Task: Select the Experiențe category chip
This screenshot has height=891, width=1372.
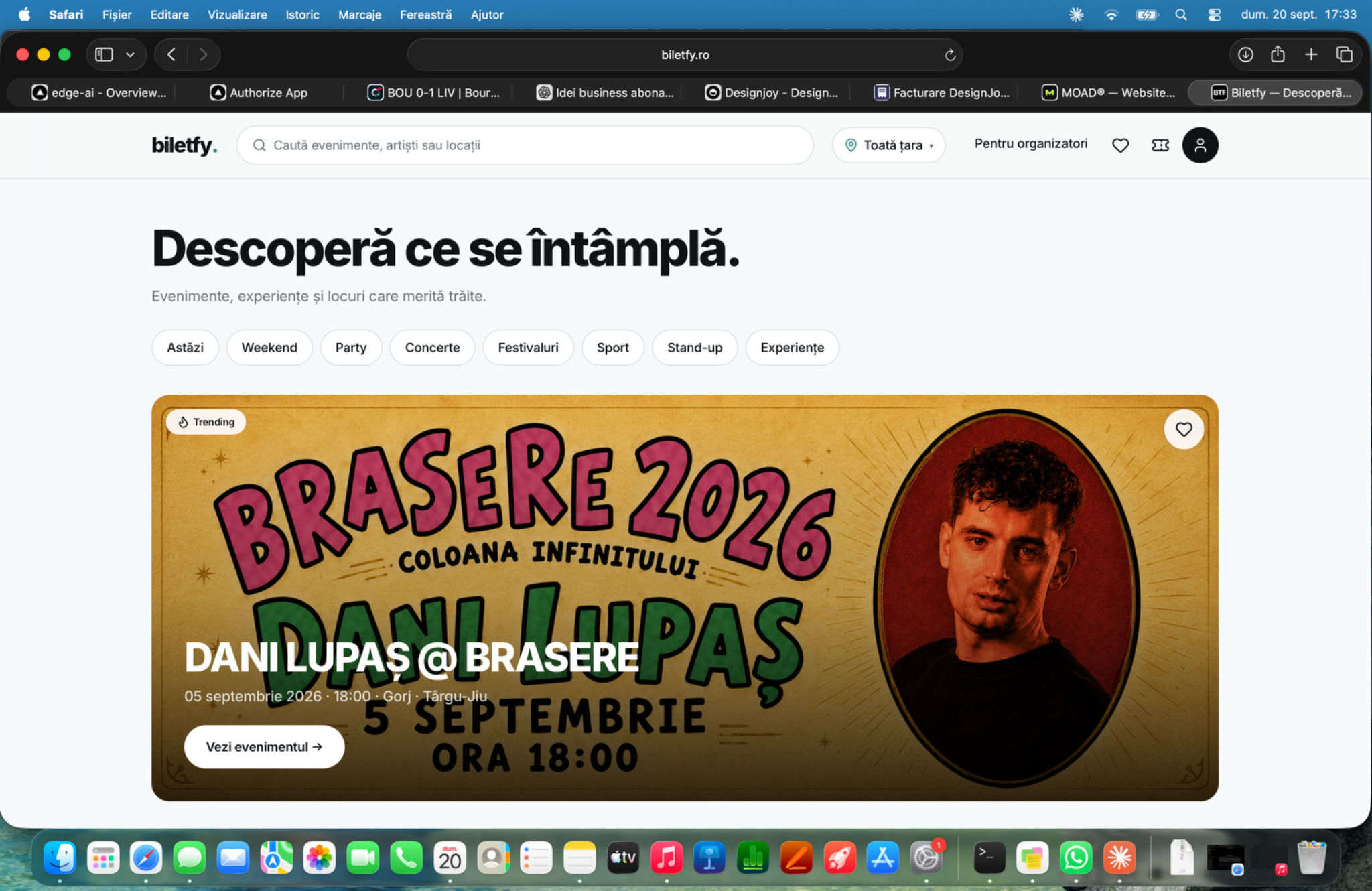Action: [792, 348]
